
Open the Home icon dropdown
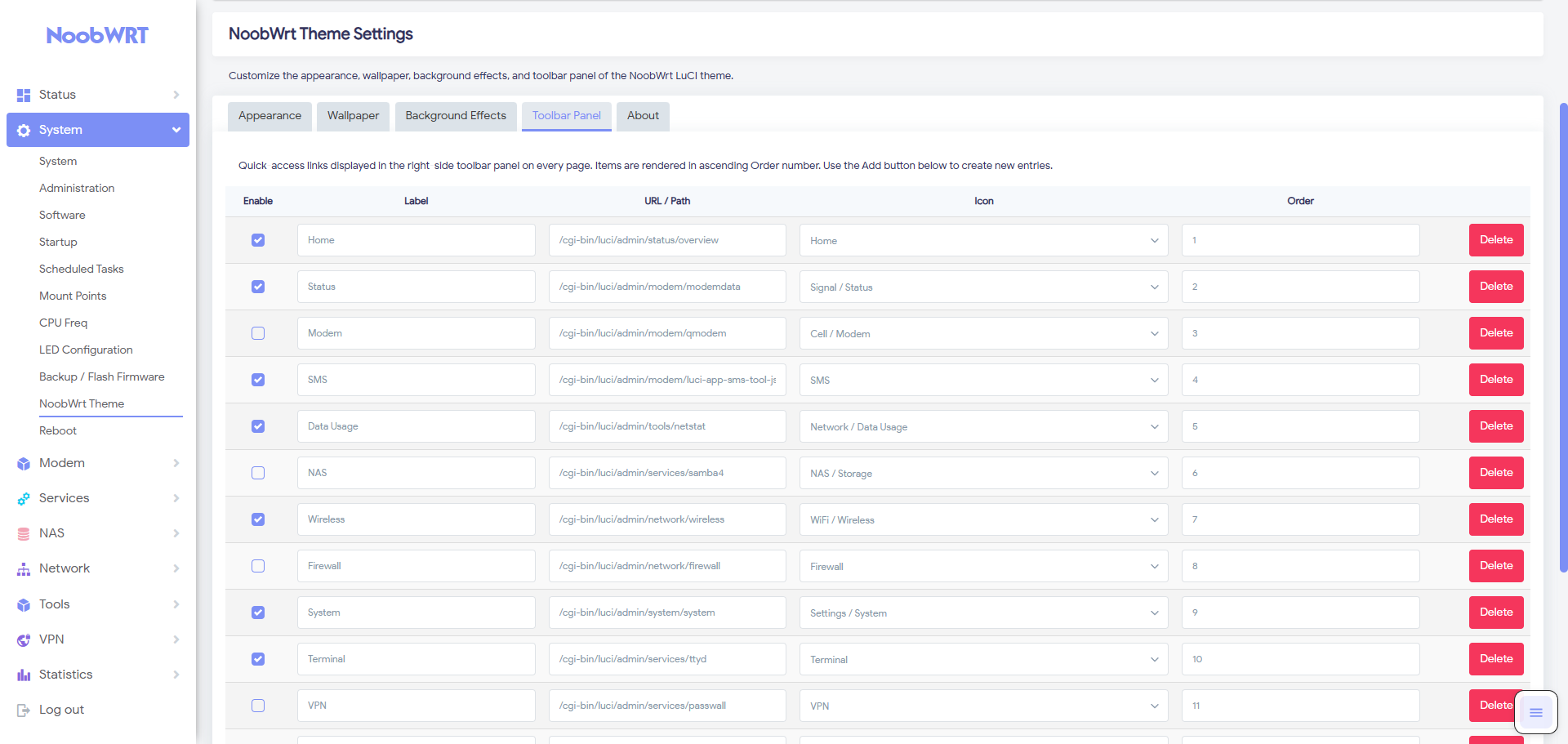tap(983, 240)
